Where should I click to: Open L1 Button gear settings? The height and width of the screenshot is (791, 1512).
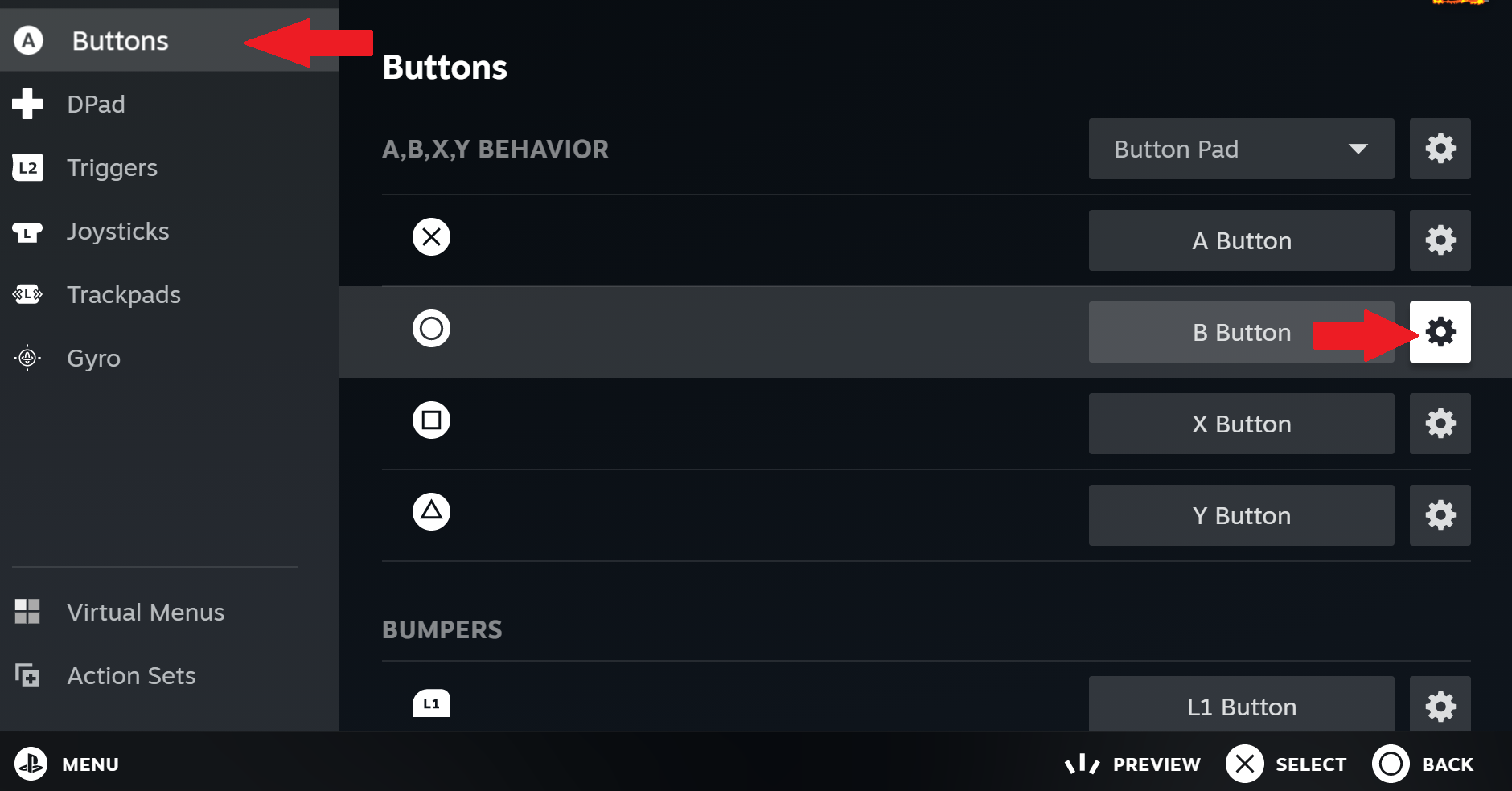1440,706
